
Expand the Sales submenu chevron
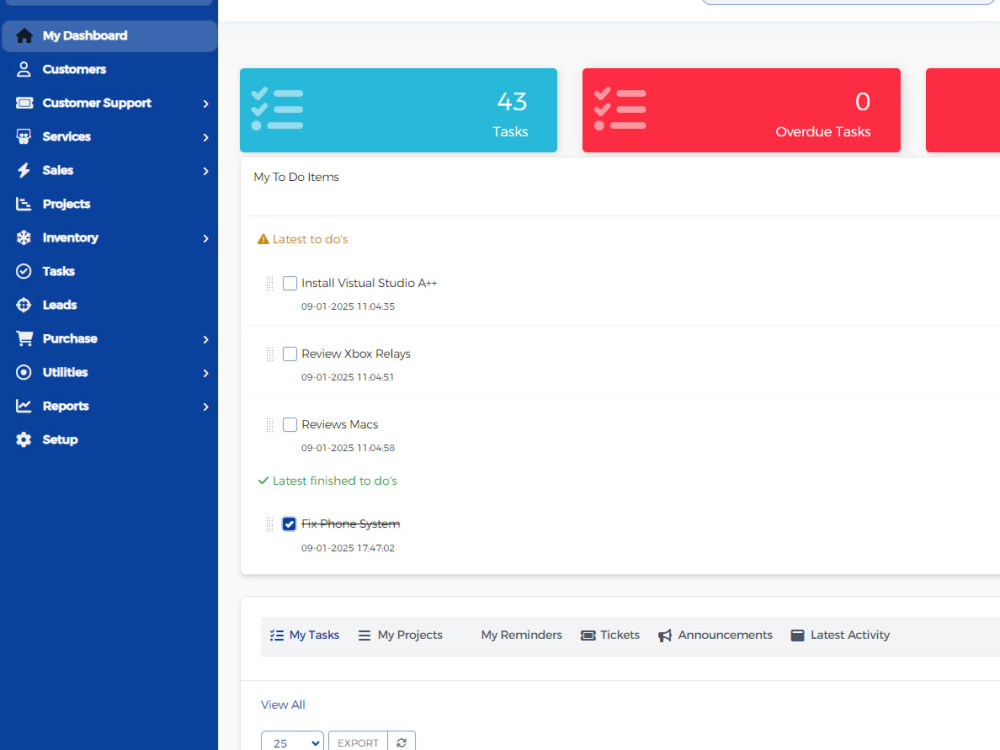[205, 171]
